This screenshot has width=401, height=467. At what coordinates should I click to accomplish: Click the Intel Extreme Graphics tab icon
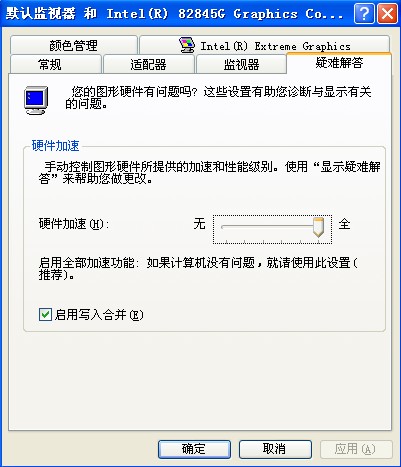tap(187, 45)
